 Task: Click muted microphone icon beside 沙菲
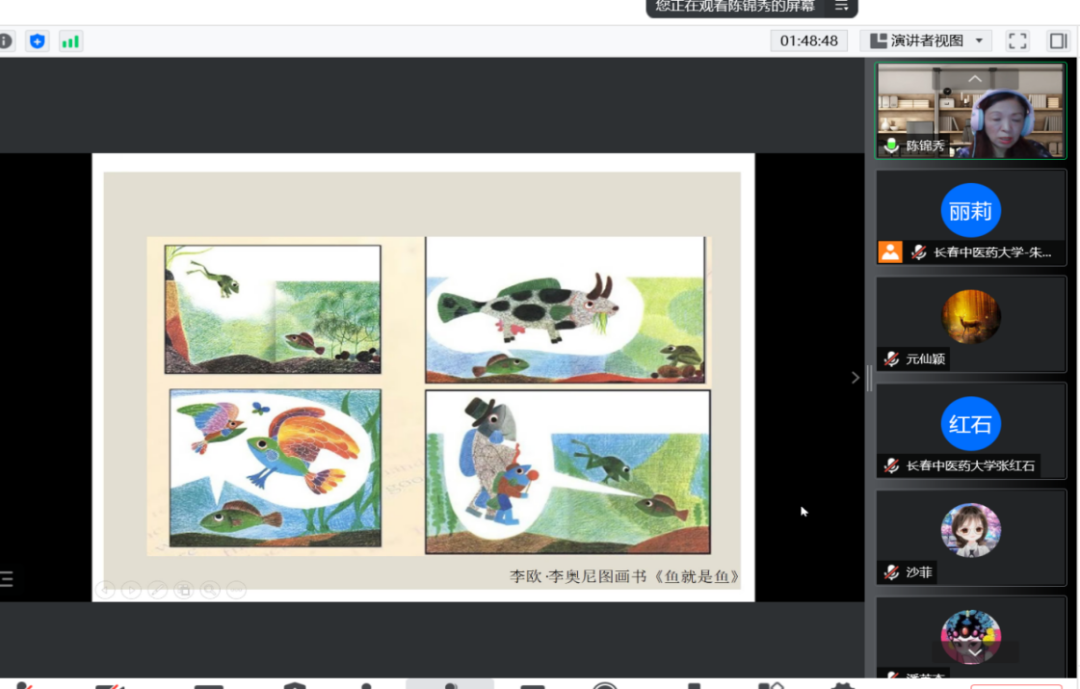(x=891, y=572)
